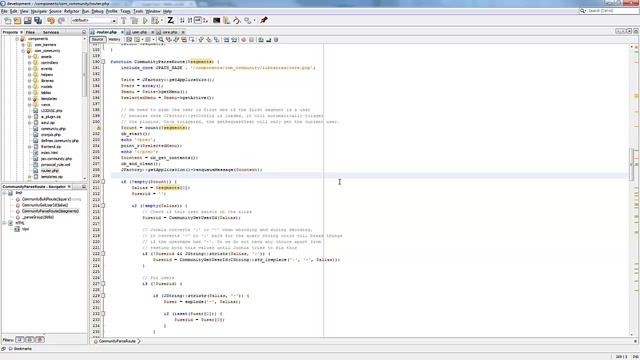Select router.php in the project tree

49,171
